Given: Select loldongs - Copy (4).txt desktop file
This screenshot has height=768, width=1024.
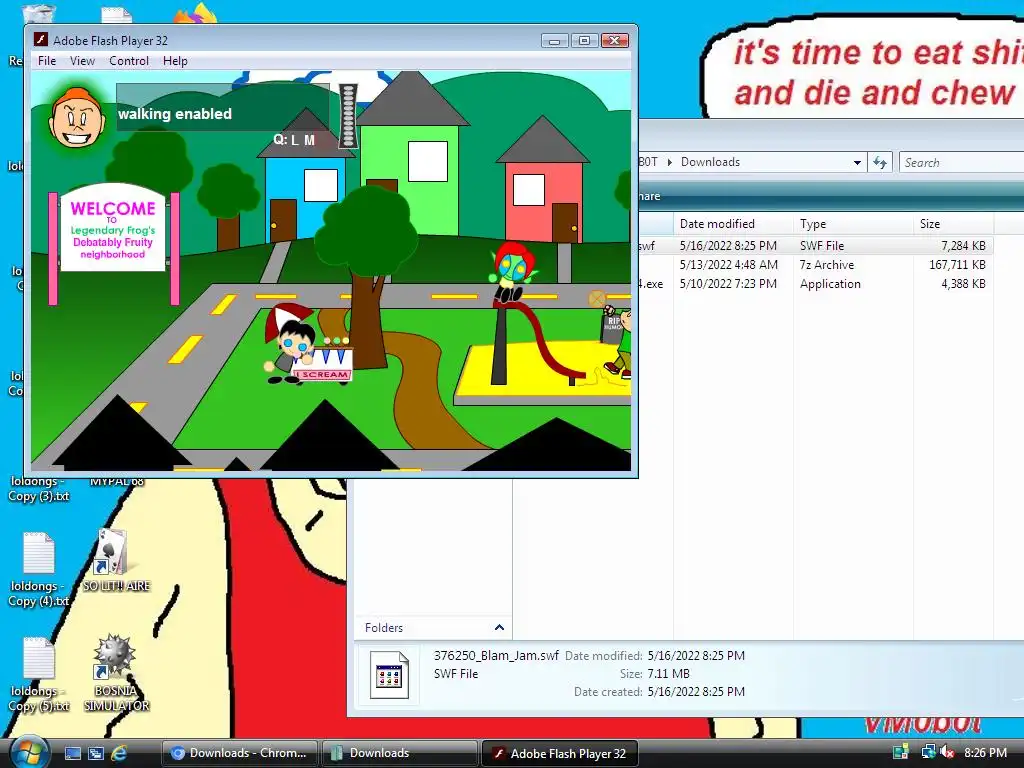Looking at the screenshot, I should 38,570.
